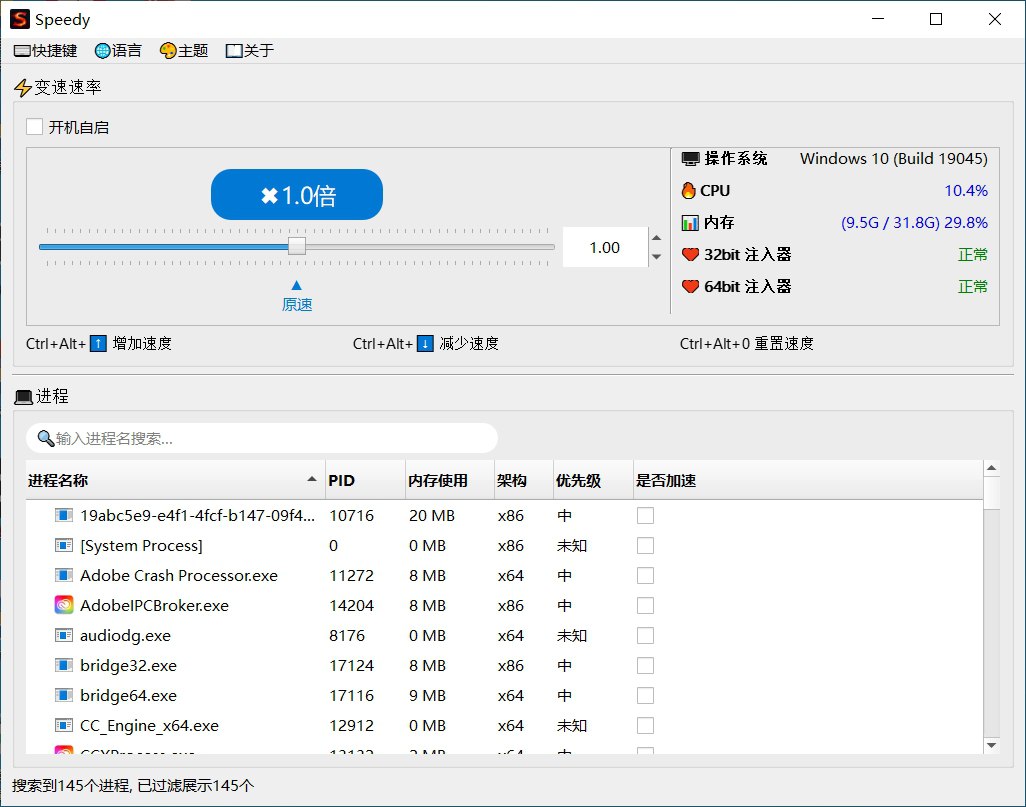The image size is (1026, 807).
Task: Click the CPU flame icon
Action: [689, 190]
